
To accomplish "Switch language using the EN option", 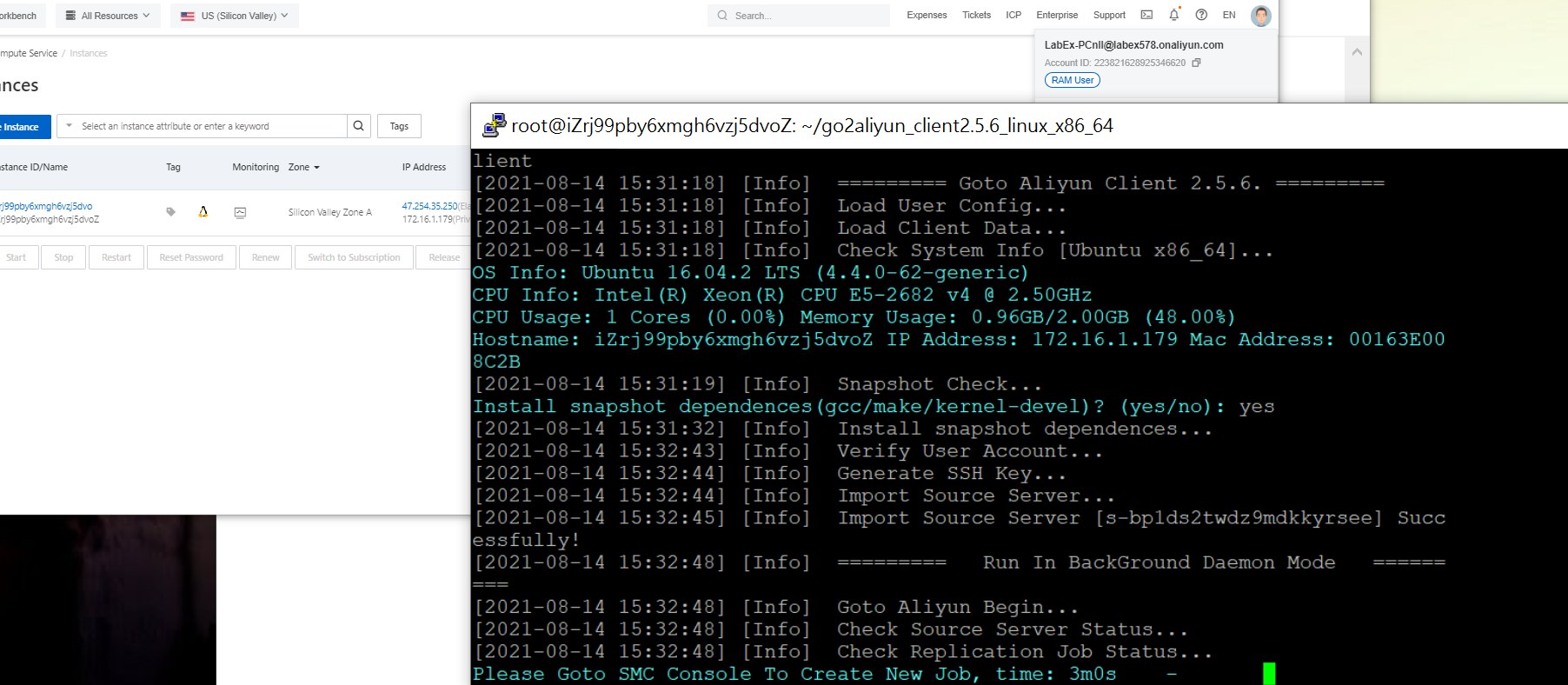I will tap(1228, 15).
